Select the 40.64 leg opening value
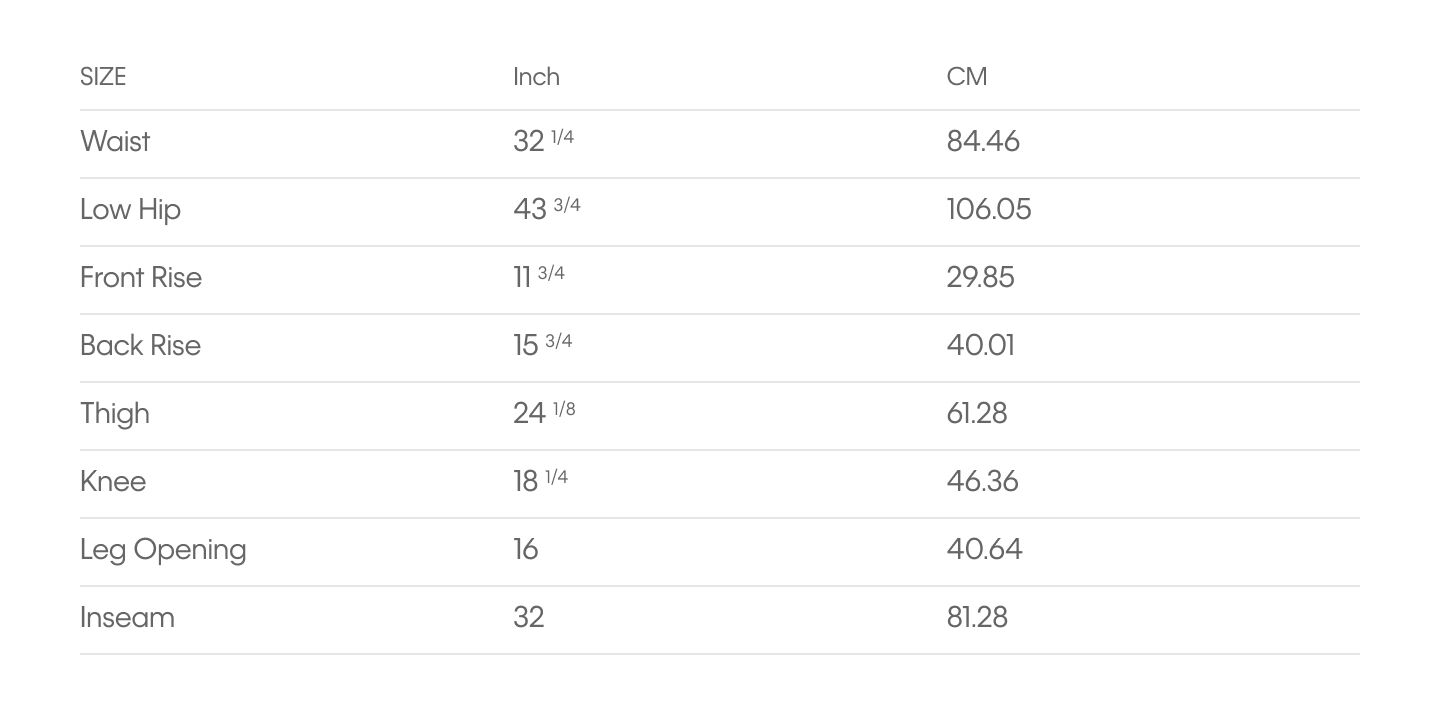 (x=984, y=549)
